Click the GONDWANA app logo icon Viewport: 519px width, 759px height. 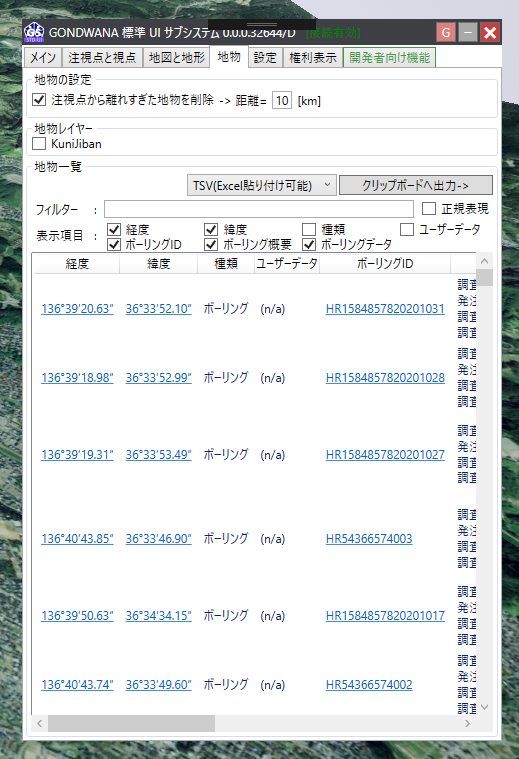34,32
